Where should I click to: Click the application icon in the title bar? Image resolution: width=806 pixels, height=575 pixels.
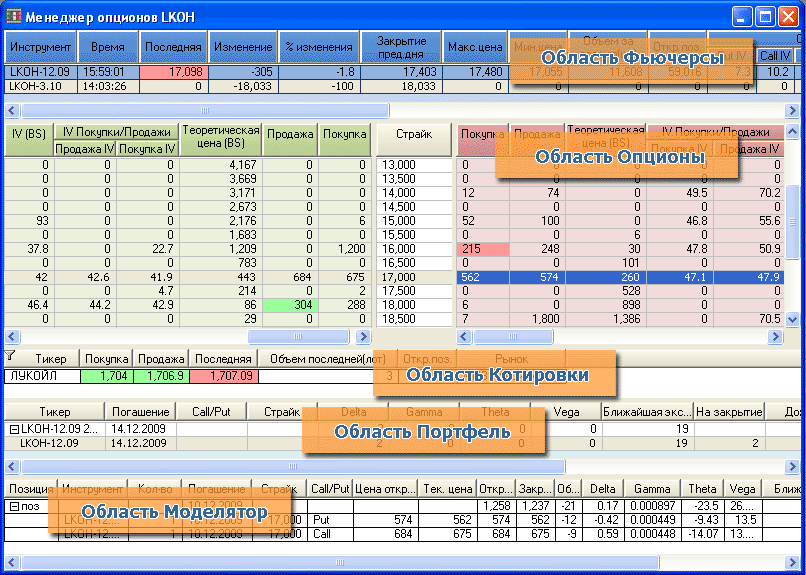(x=14, y=16)
